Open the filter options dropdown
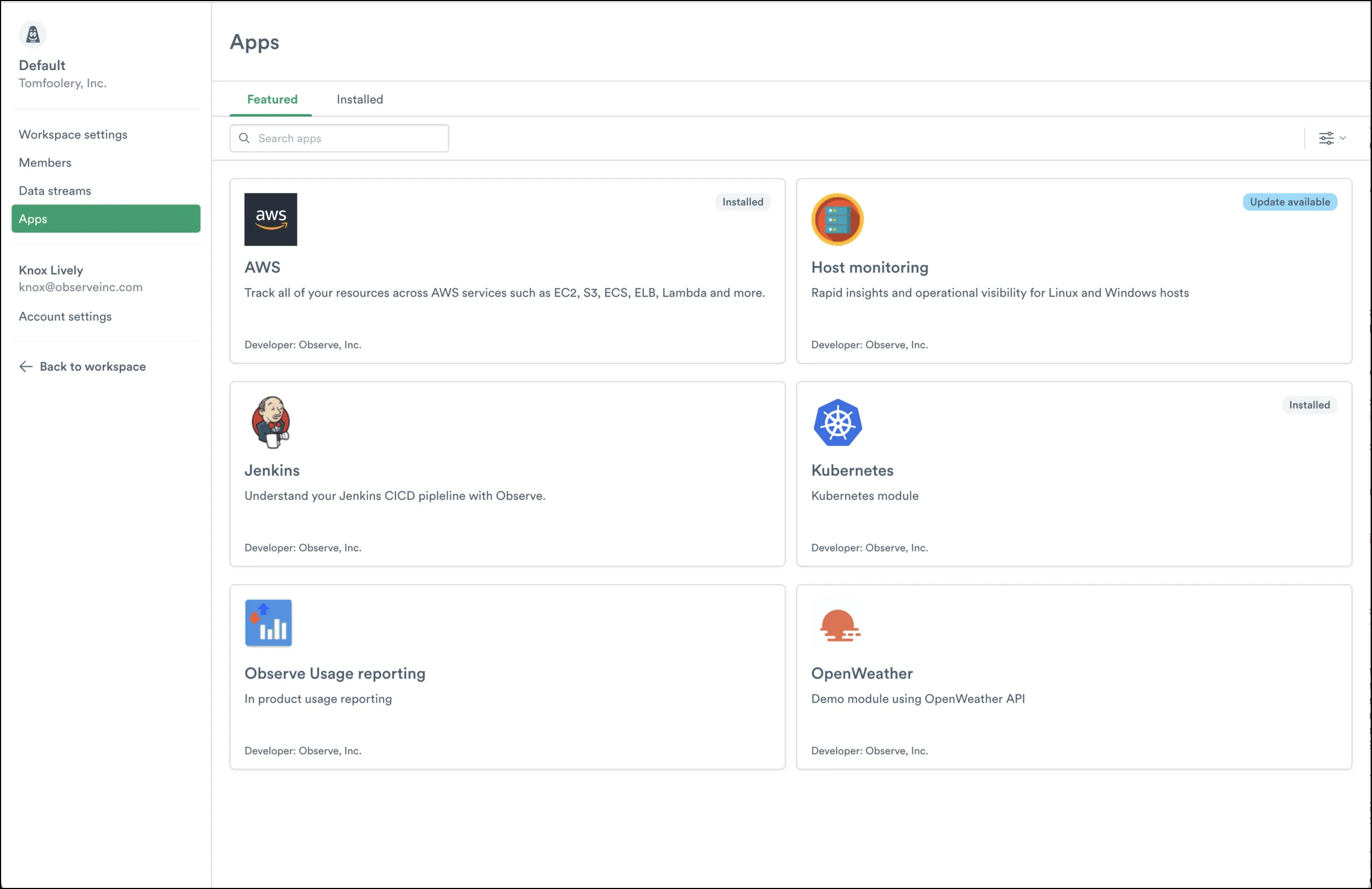The height and width of the screenshot is (889, 1372). (1332, 138)
